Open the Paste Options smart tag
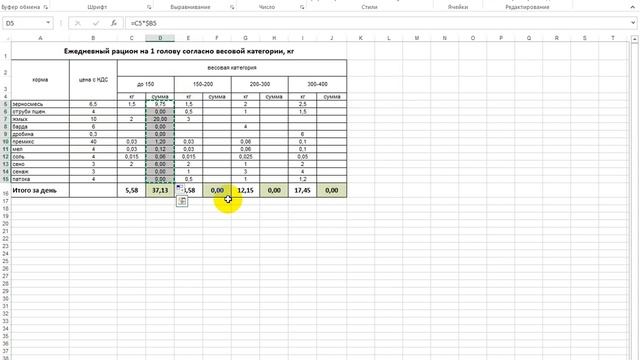 [x=180, y=188]
